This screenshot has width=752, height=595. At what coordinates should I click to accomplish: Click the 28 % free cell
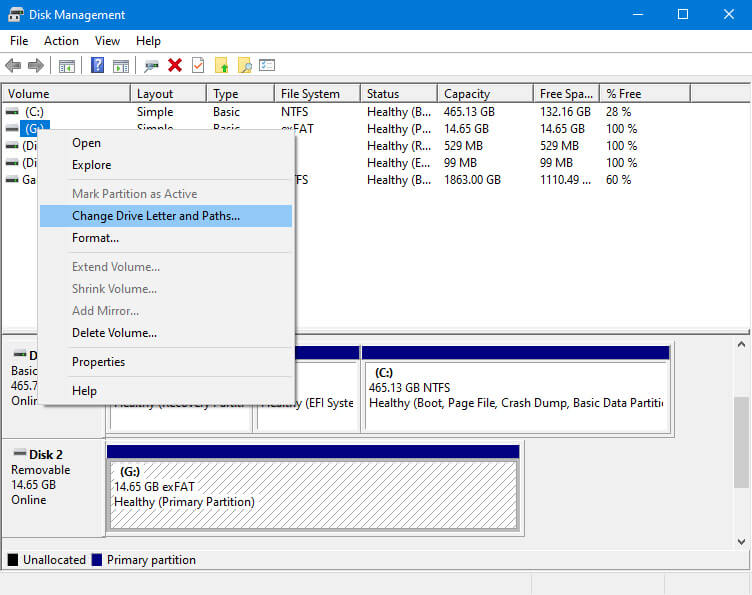click(x=618, y=112)
